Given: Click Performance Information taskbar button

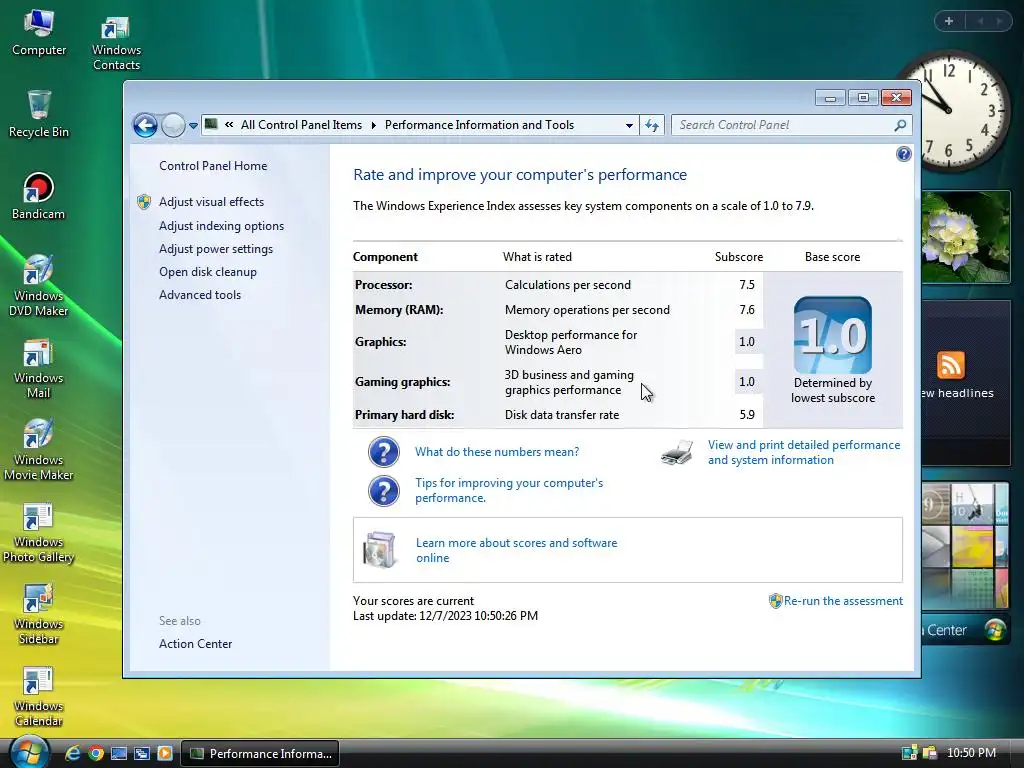Looking at the screenshot, I should [260, 754].
